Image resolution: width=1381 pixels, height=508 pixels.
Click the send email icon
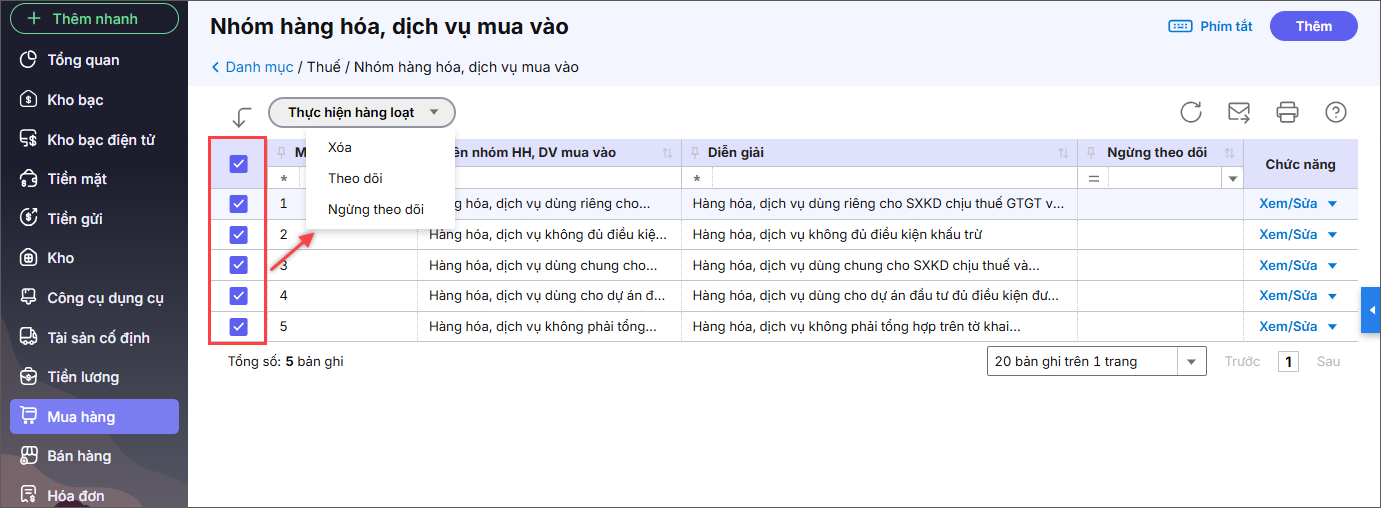tap(1239, 112)
